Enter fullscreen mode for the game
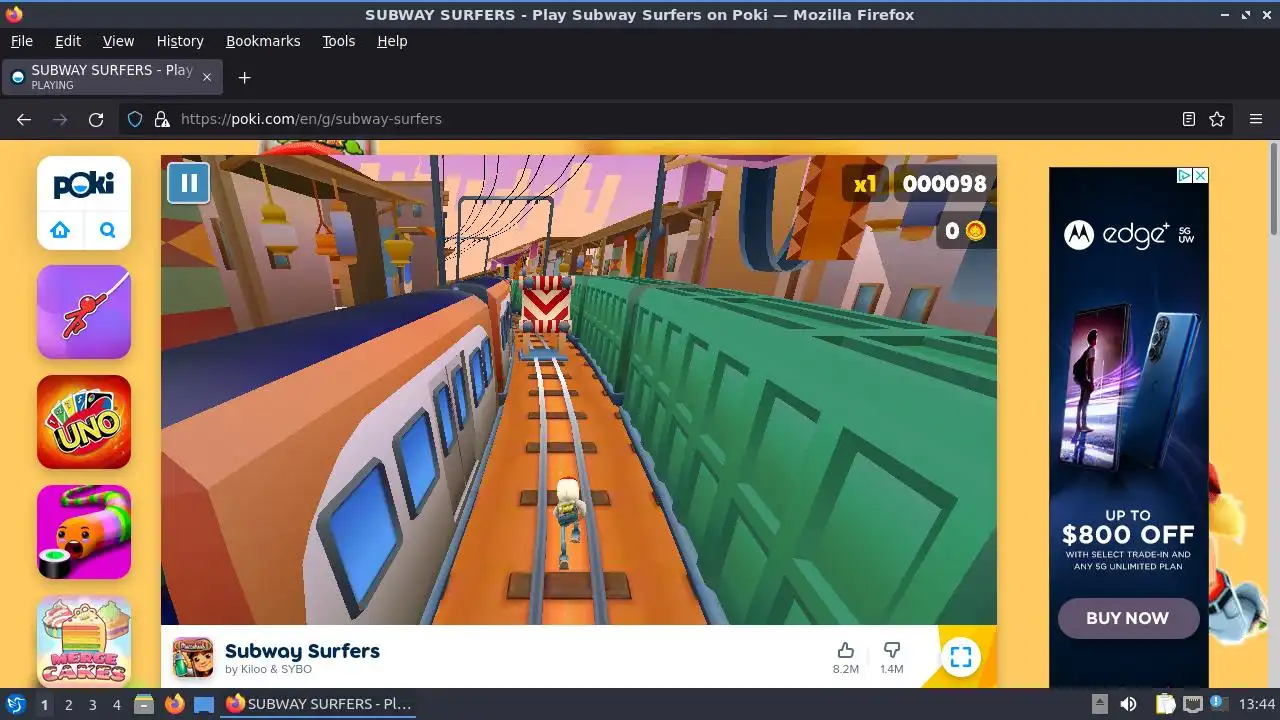The height and width of the screenshot is (720, 1280). 961,657
